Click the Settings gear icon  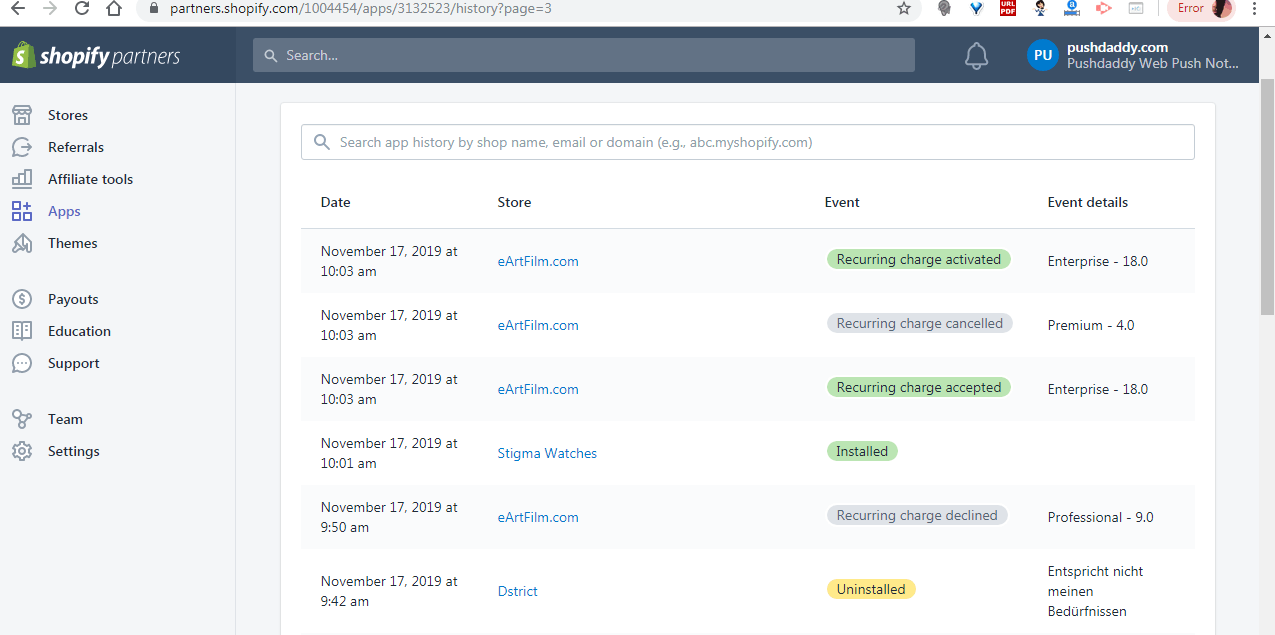tap(22, 451)
